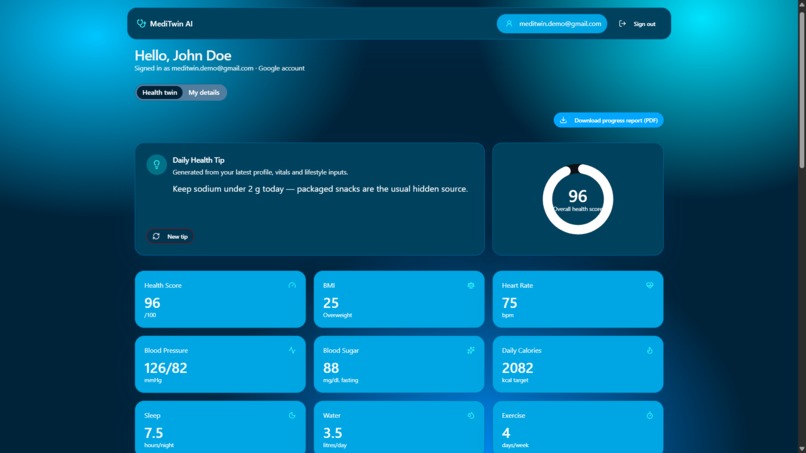Click the timer icon on Exercise card
This screenshot has width=806, height=453.
point(650,415)
